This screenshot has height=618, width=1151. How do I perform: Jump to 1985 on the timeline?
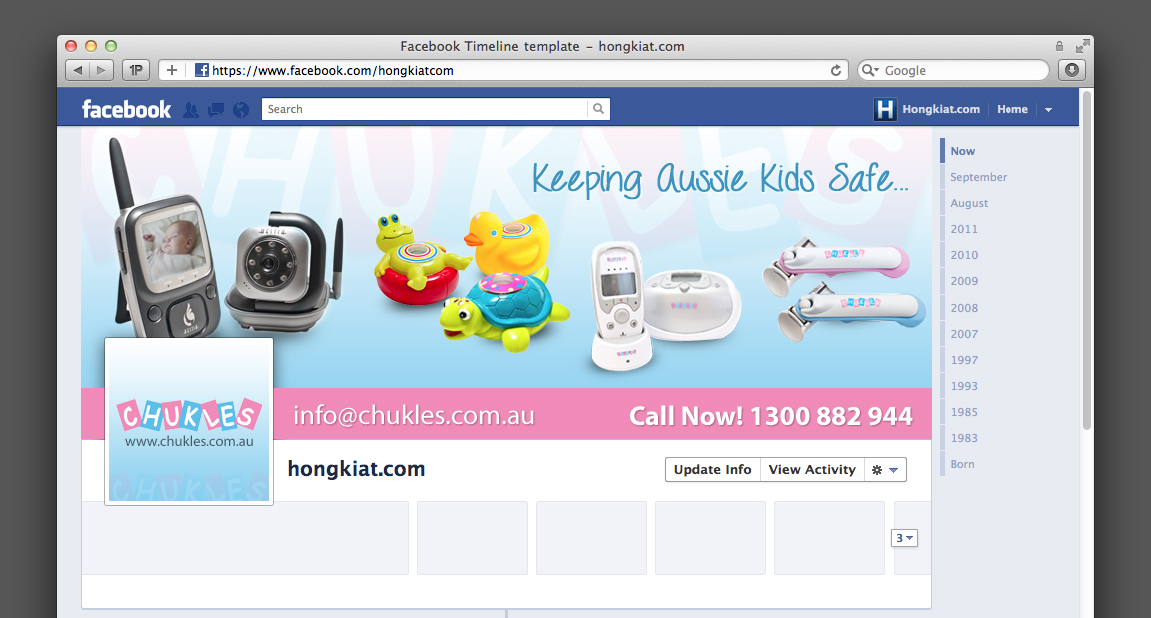(x=964, y=412)
